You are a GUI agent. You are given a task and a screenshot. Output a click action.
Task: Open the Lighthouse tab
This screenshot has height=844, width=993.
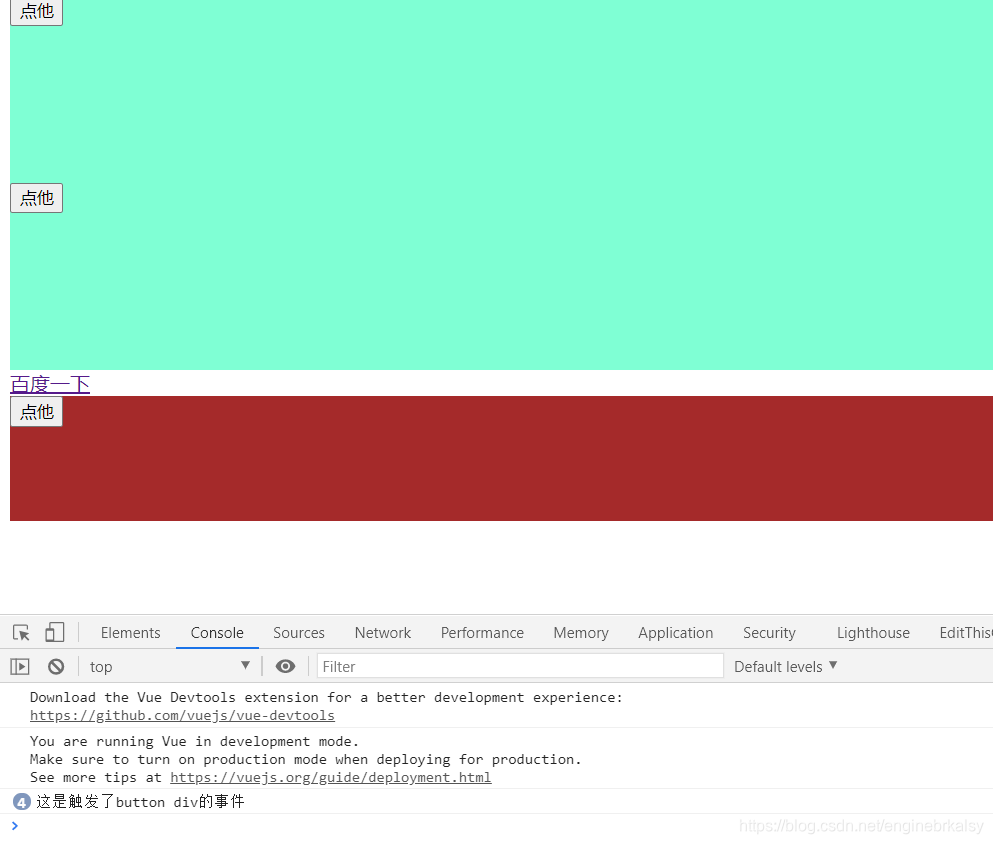[873, 633]
